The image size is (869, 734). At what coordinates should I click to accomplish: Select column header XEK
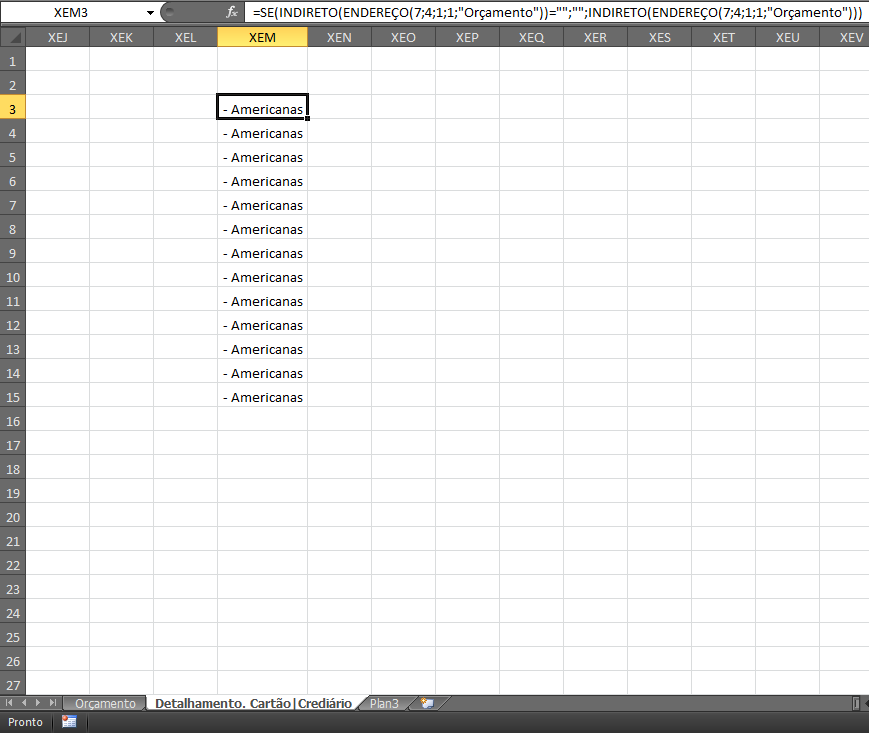coord(121,37)
